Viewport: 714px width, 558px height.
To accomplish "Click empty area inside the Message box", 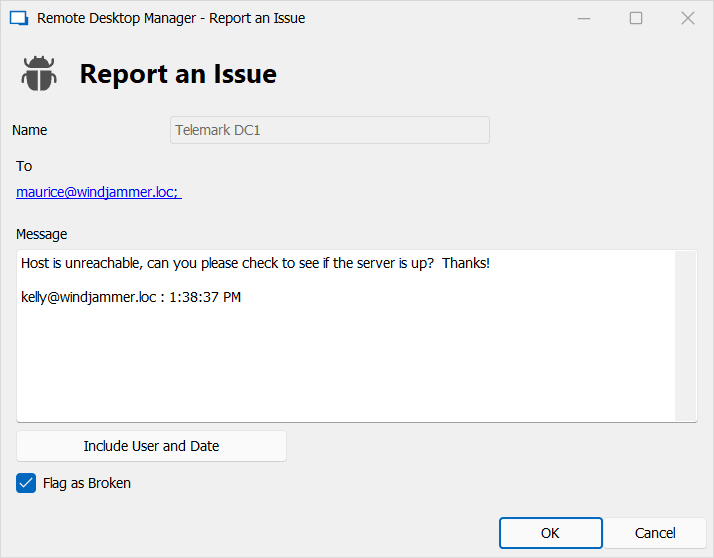I will tap(340, 370).
